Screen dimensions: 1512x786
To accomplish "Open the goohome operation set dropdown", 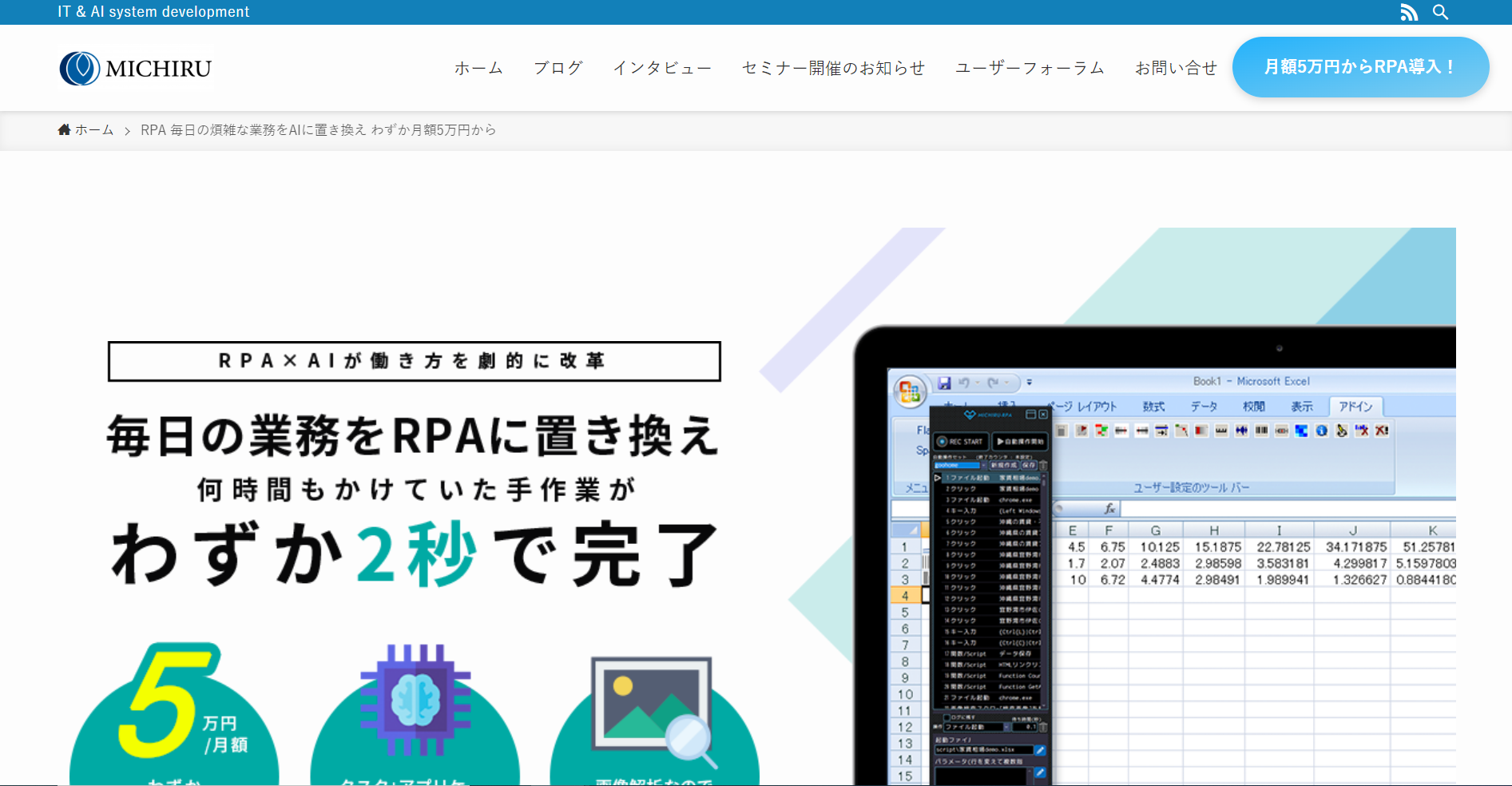I will (x=983, y=466).
